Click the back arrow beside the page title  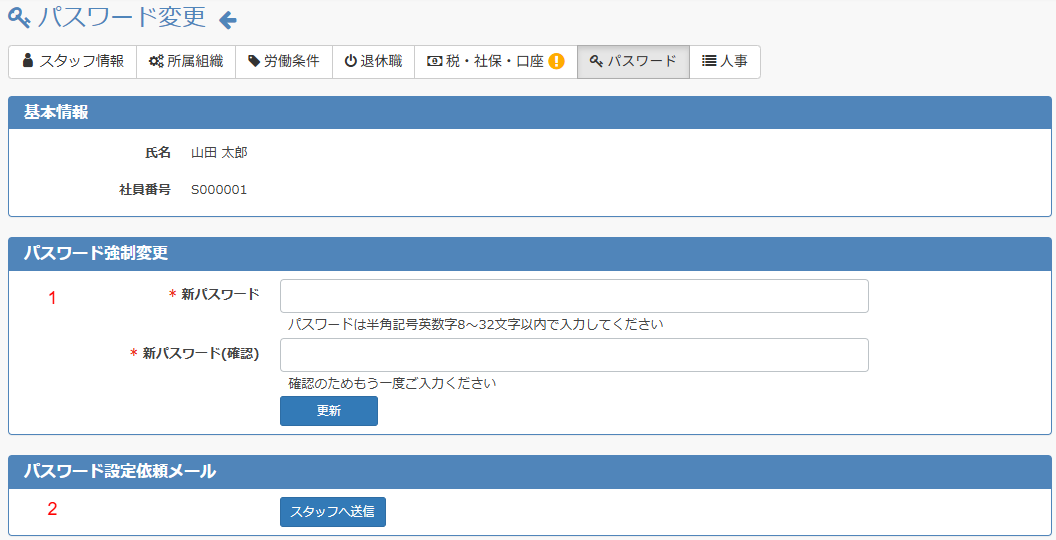228,18
